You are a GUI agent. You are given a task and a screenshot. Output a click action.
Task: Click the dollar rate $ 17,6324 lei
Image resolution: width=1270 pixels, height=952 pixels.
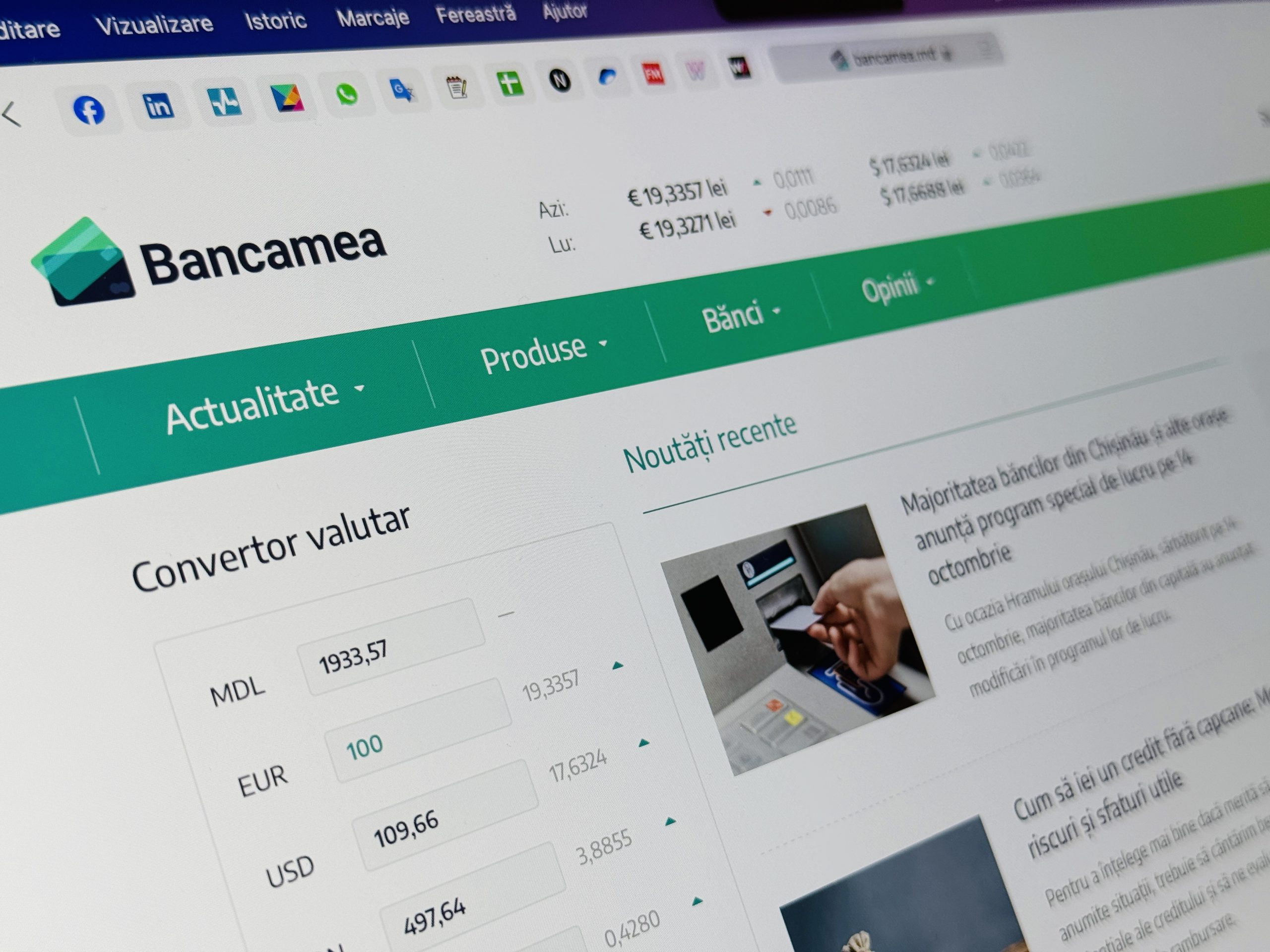tap(909, 163)
